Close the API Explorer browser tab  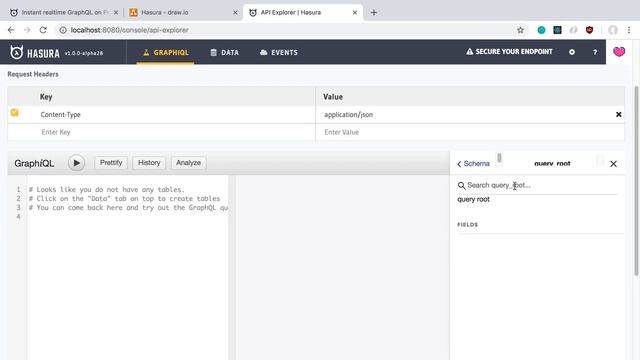(355, 13)
